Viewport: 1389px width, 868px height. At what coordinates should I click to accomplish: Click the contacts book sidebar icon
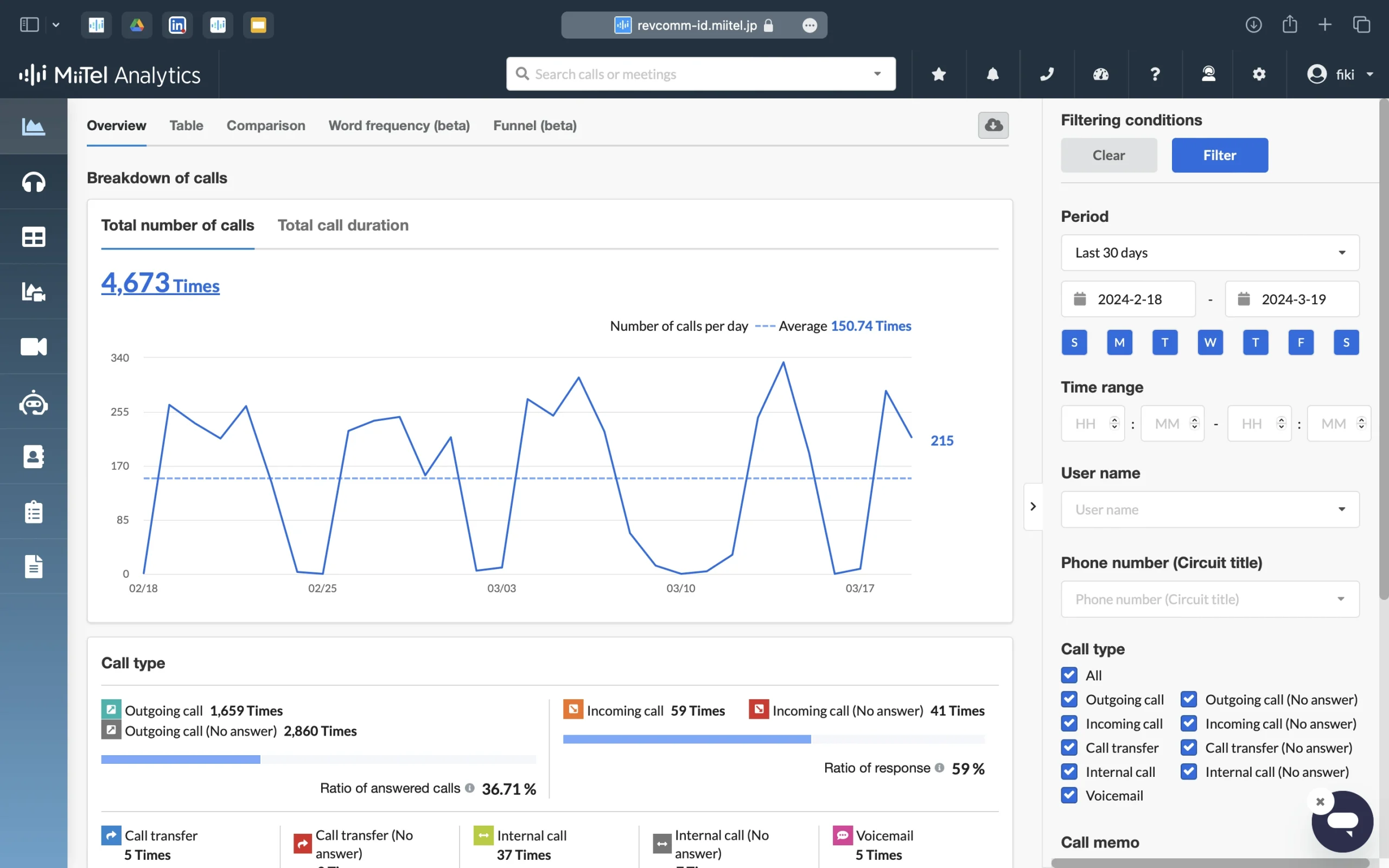click(33, 457)
